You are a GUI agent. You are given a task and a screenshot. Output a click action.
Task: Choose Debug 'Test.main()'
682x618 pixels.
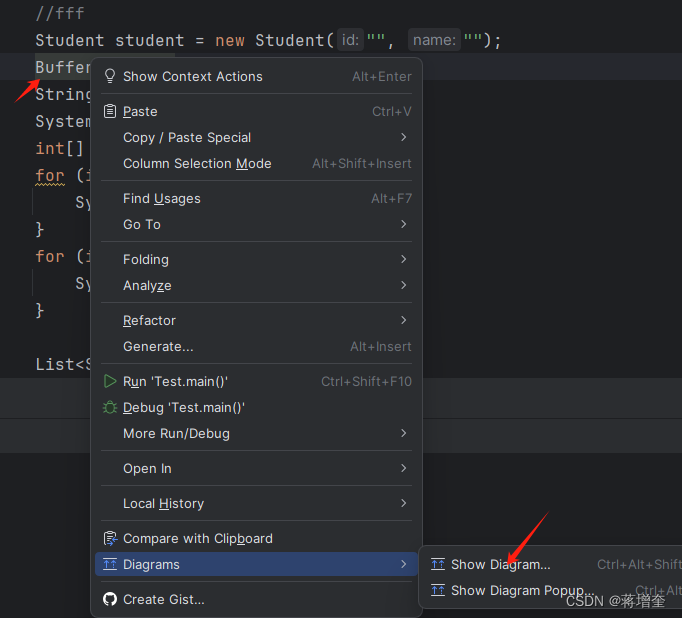tap(257, 408)
